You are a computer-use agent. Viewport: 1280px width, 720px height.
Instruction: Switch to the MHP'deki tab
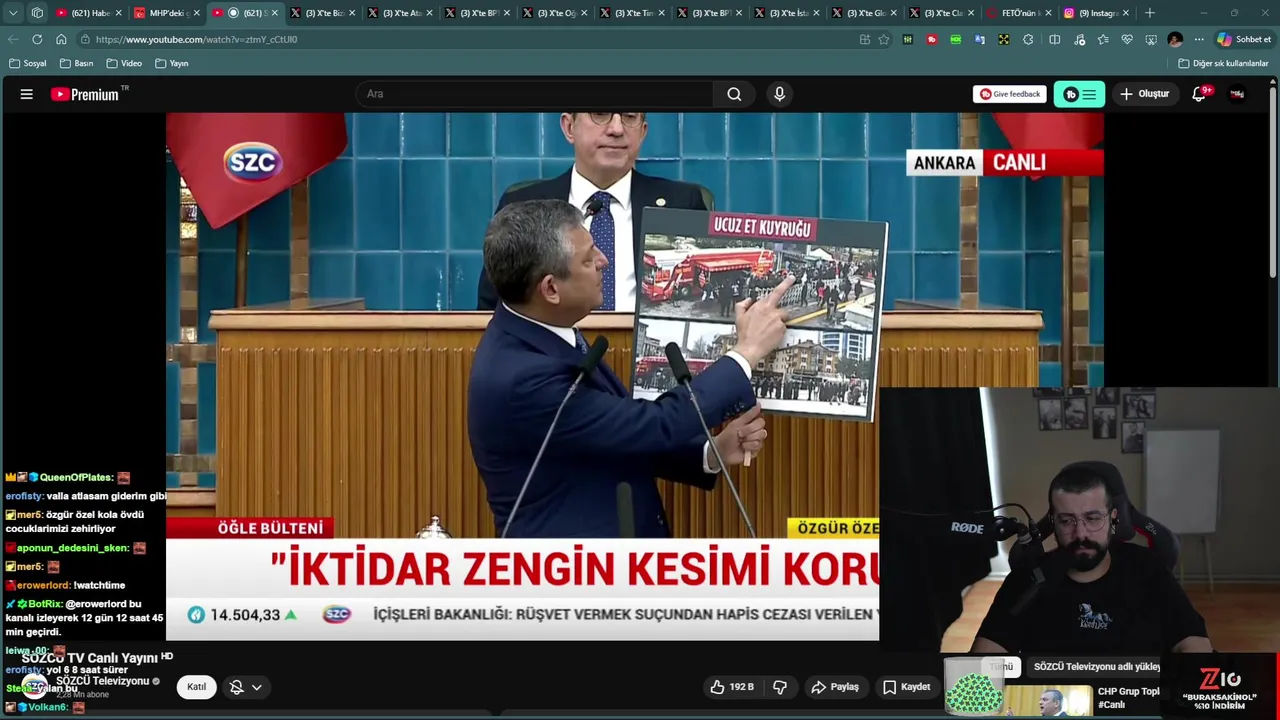(166, 13)
